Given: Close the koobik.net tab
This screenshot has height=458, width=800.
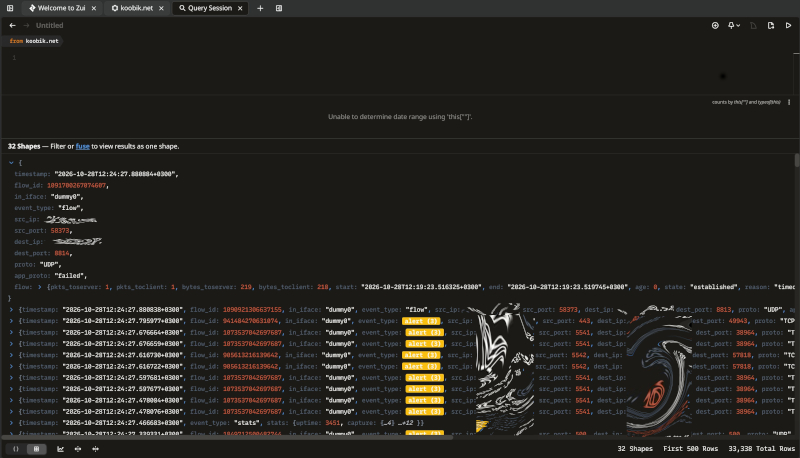Looking at the screenshot, I should pos(161,8).
